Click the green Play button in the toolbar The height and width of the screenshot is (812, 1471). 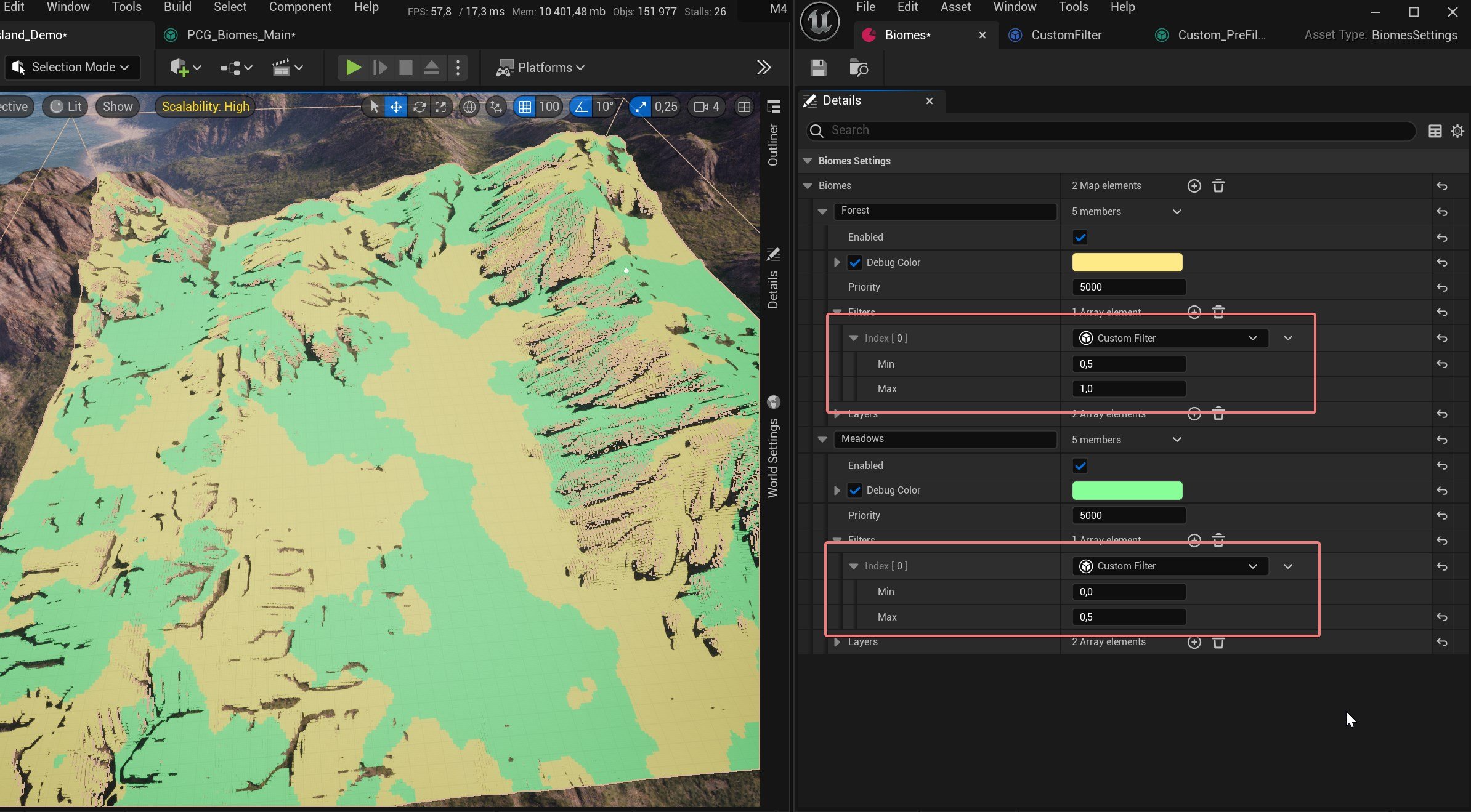[x=353, y=68]
